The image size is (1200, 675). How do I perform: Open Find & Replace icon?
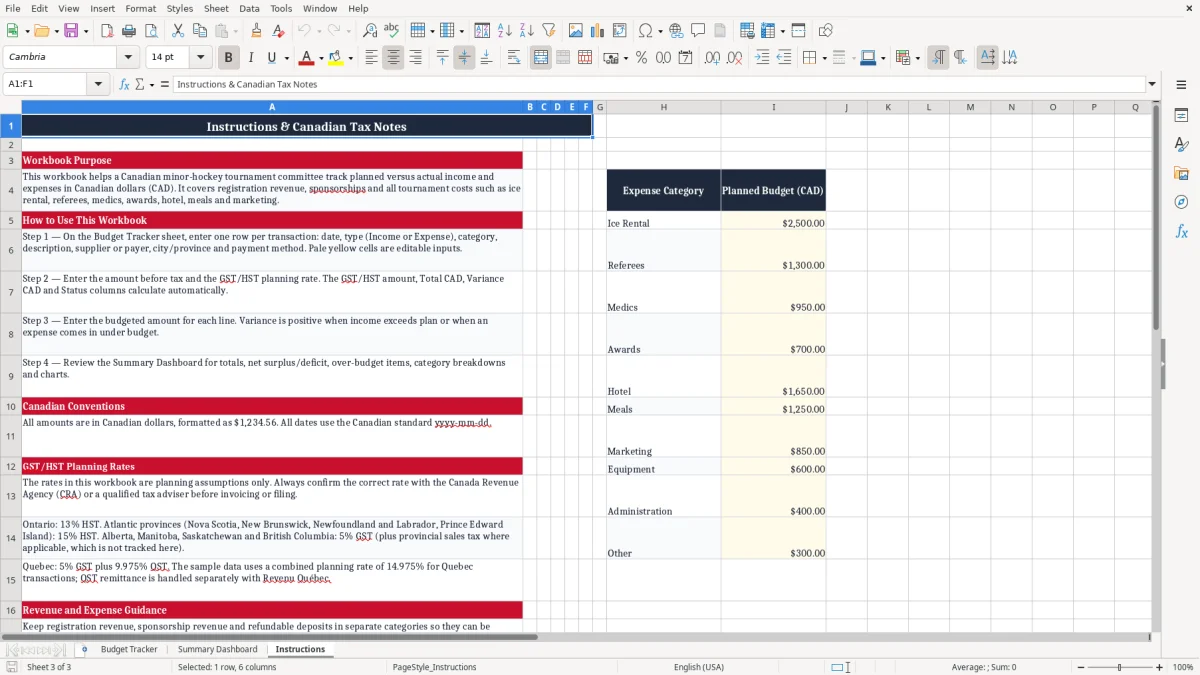pos(369,31)
